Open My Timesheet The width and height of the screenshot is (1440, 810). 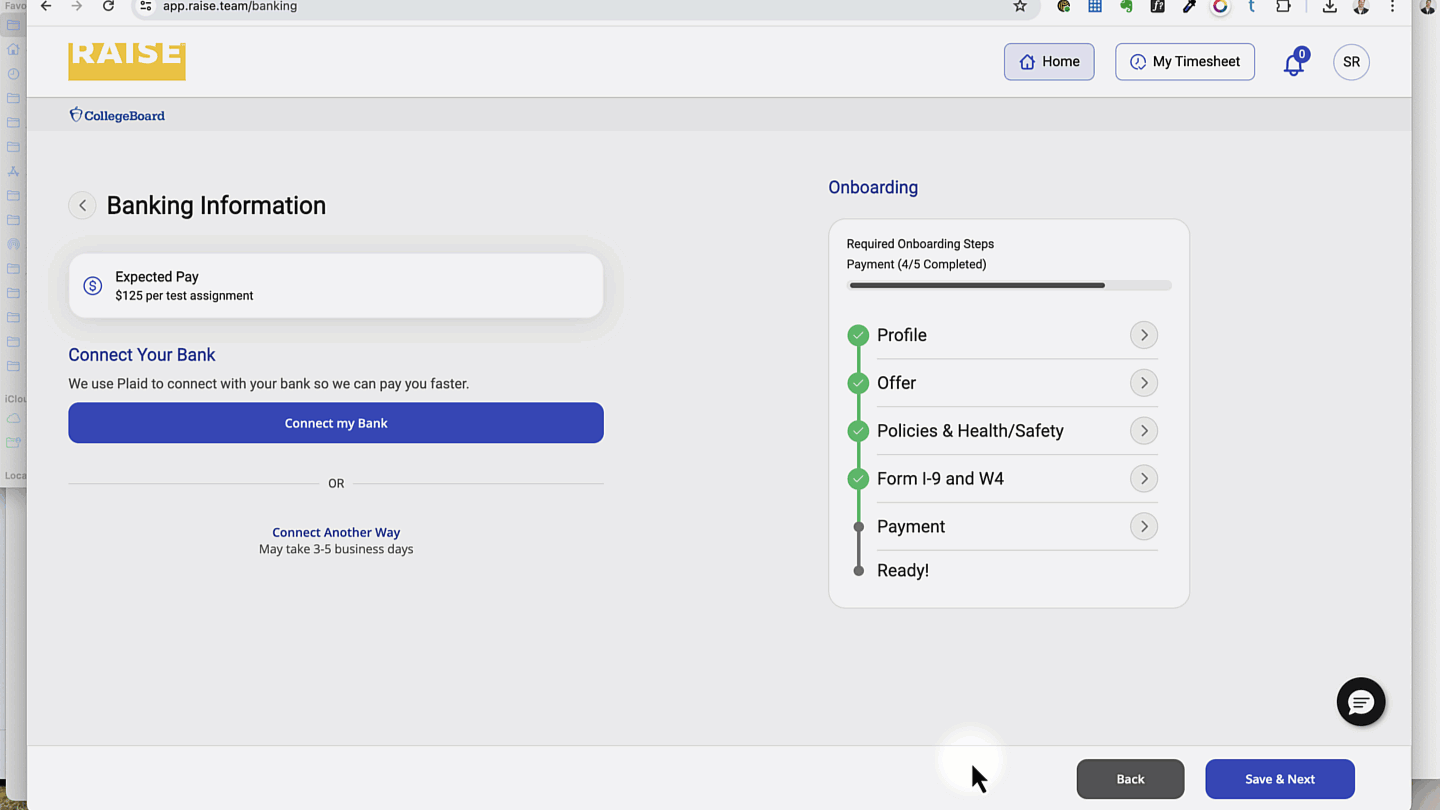(x=1185, y=62)
